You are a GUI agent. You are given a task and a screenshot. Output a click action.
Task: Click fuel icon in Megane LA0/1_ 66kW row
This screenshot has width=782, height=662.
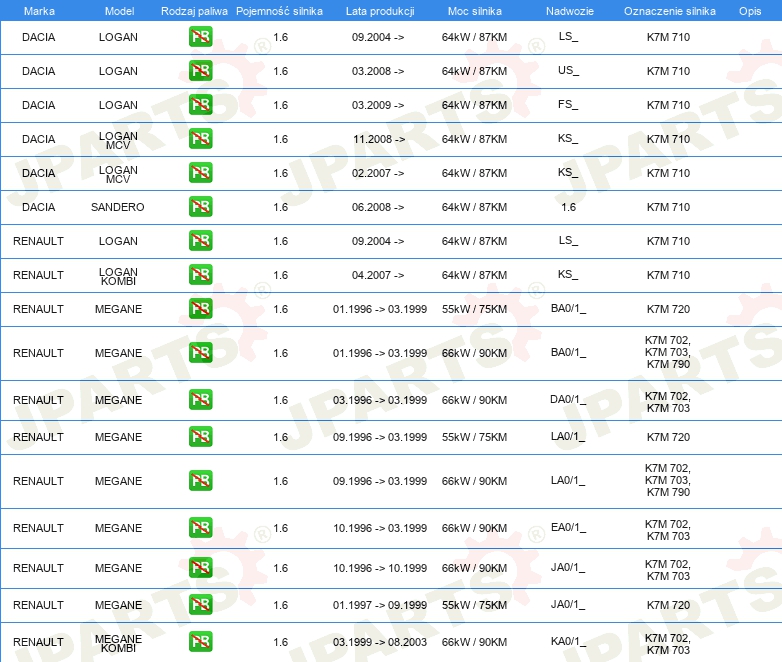(200, 480)
